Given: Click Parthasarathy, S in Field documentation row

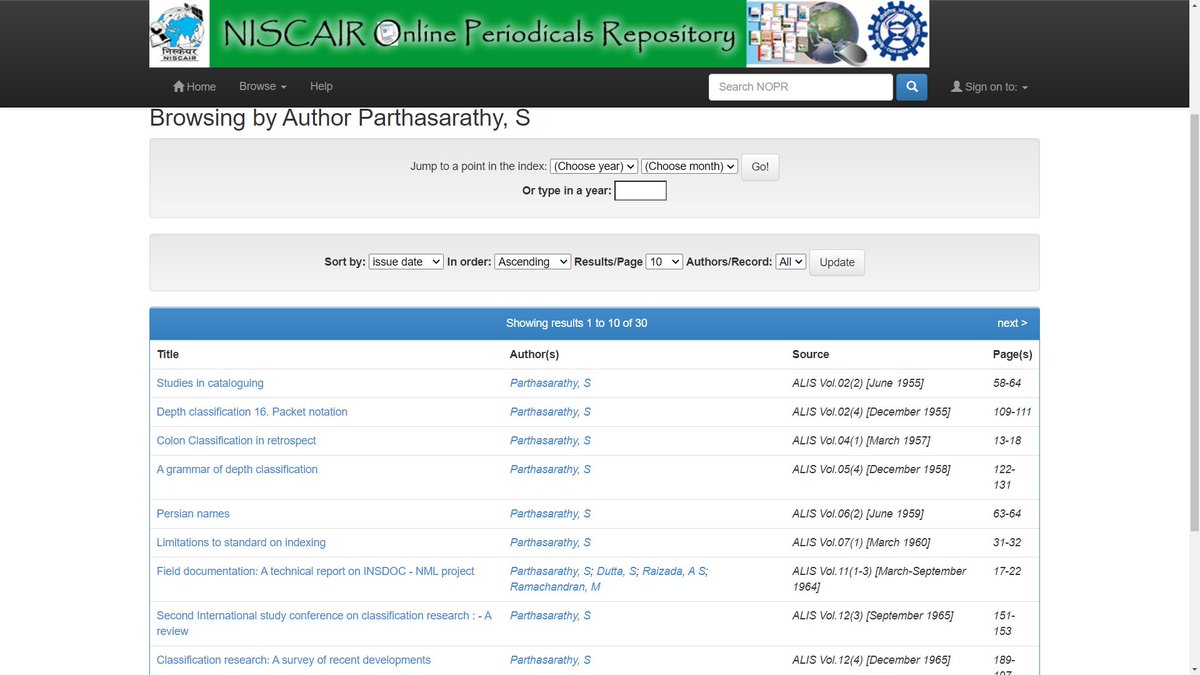Looking at the screenshot, I should pos(550,572).
